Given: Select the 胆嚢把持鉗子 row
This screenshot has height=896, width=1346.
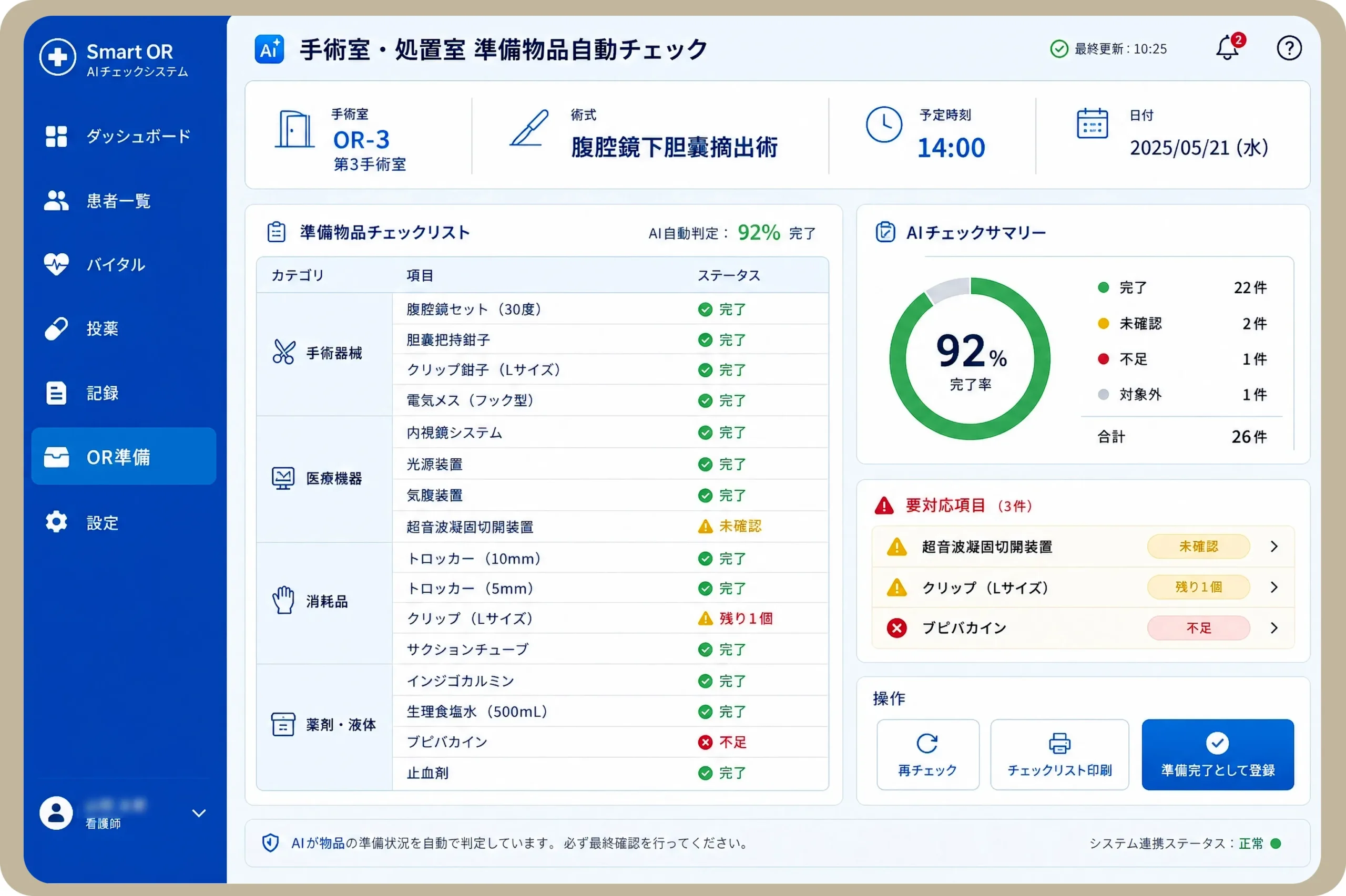Looking at the screenshot, I should coord(610,339).
